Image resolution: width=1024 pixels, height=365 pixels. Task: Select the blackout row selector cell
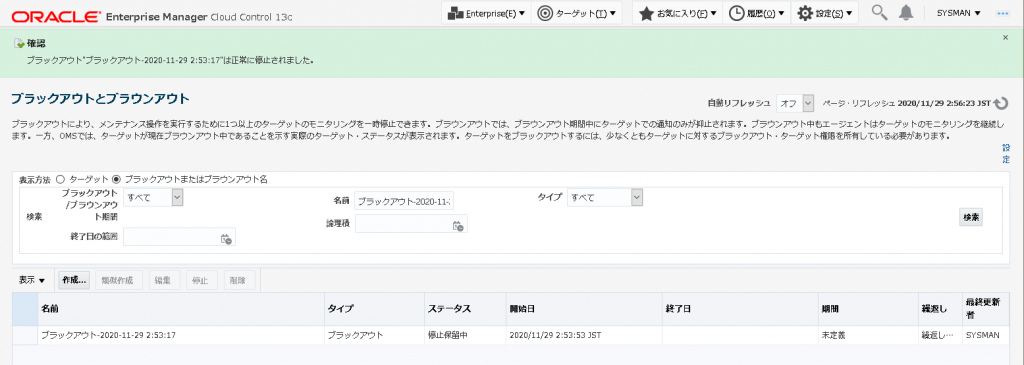[25, 335]
